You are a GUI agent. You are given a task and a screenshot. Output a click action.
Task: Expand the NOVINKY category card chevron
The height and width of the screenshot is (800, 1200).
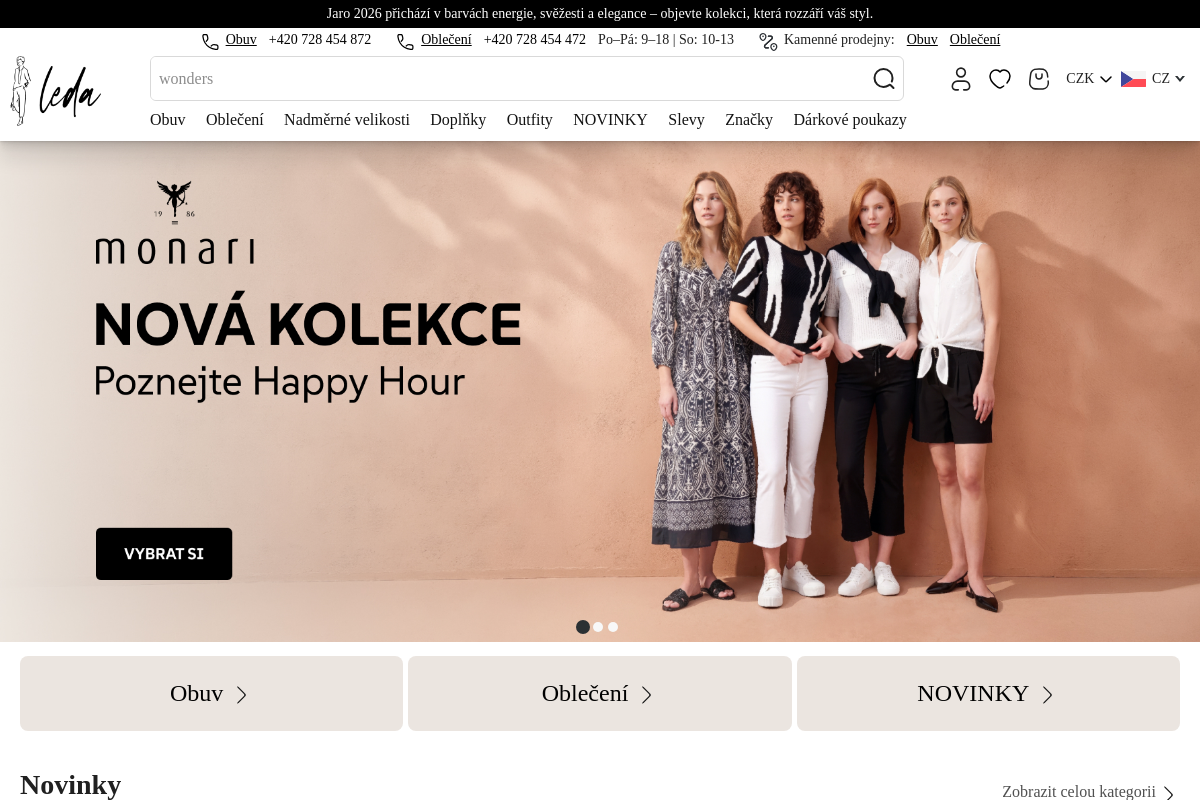(x=1047, y=694)
